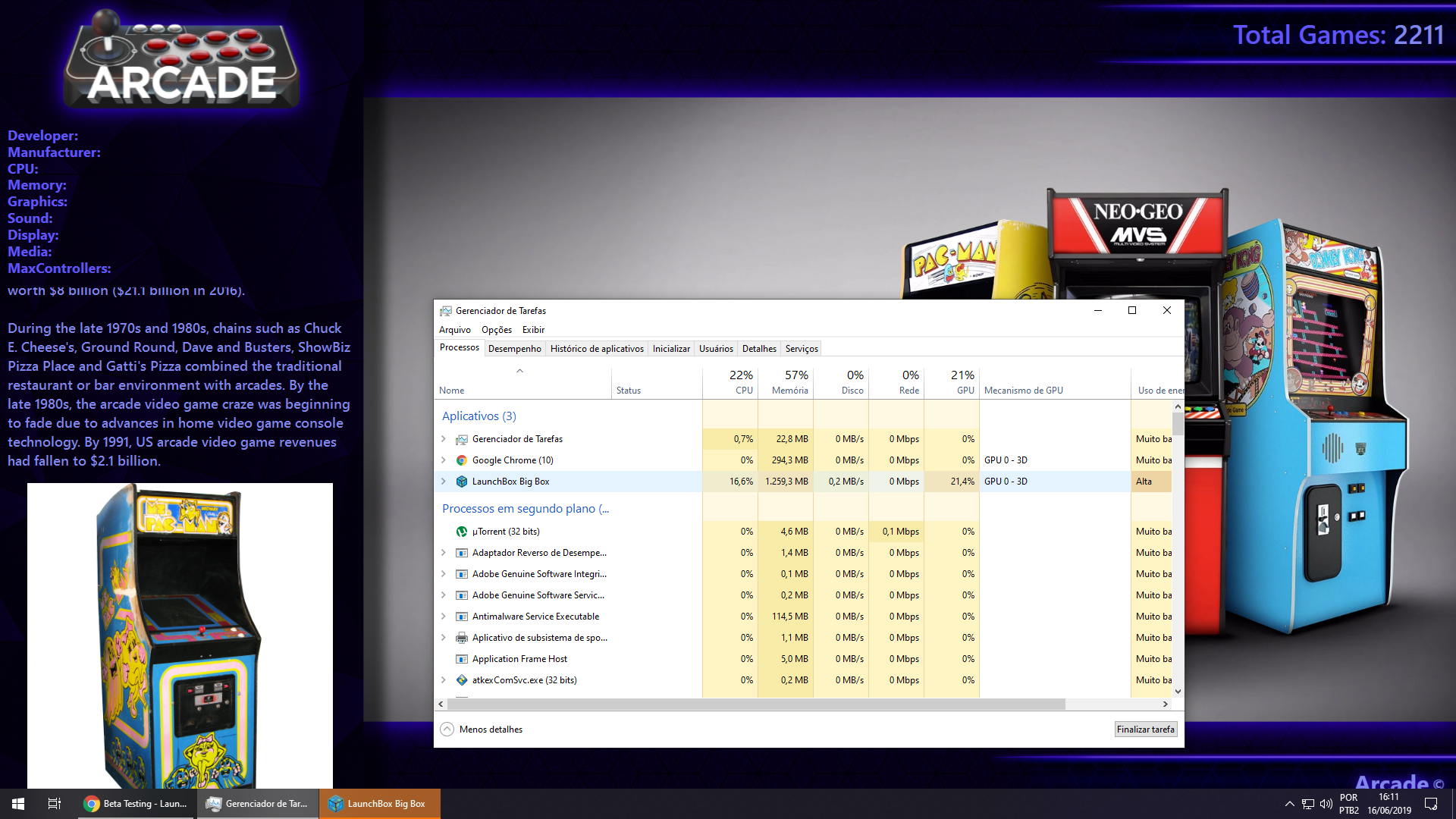This screenshot has height=819, width=1456.
Task: Click the Mecanismo de GPU column header
Action: tap(1055, 382)
